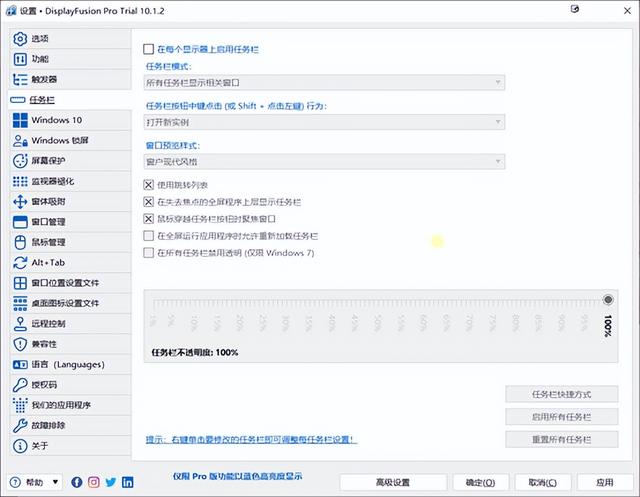Enable 在每个显示器上启用任务栏 checkbox
Screen dimensions: 640x497
click(x=149, y=49)
